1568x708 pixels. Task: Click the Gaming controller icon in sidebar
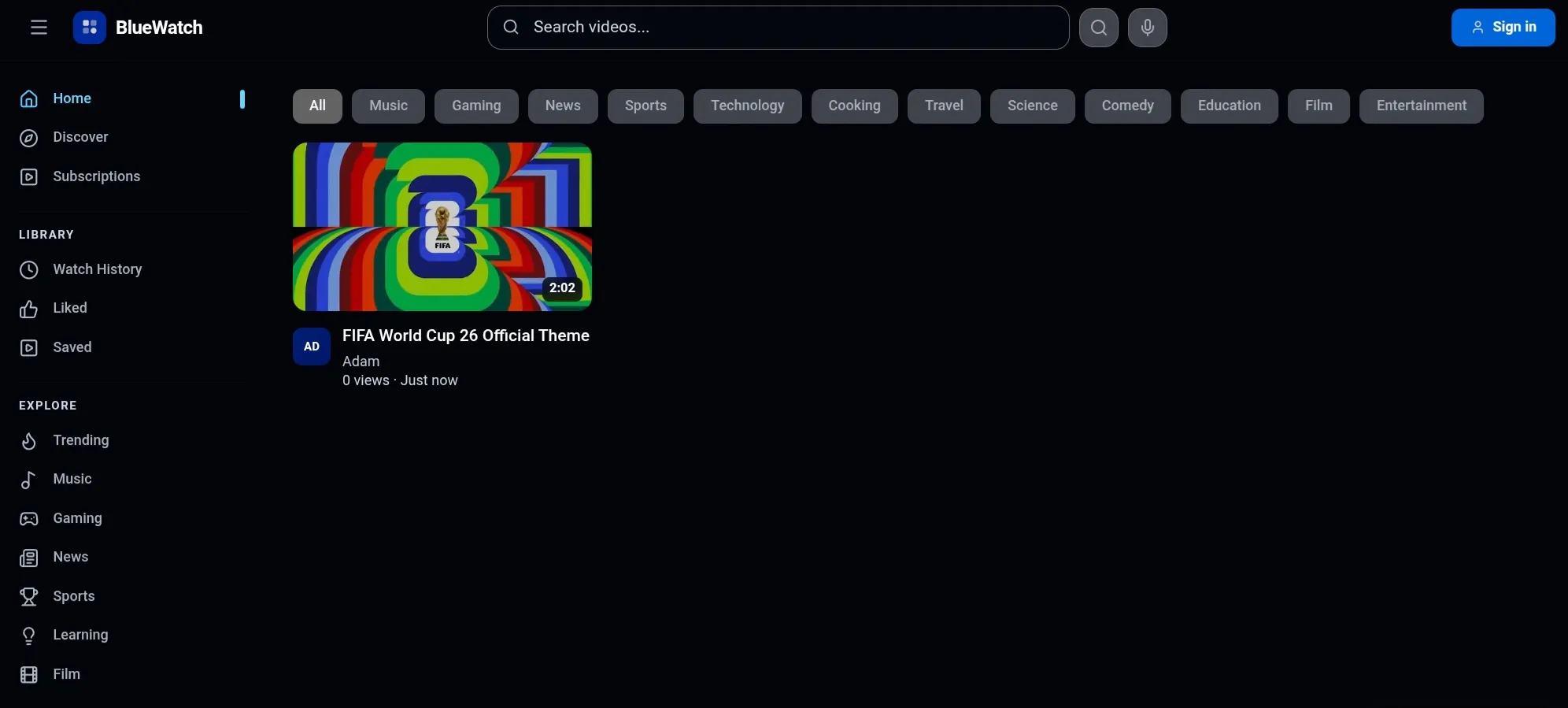tap(29, 519)
